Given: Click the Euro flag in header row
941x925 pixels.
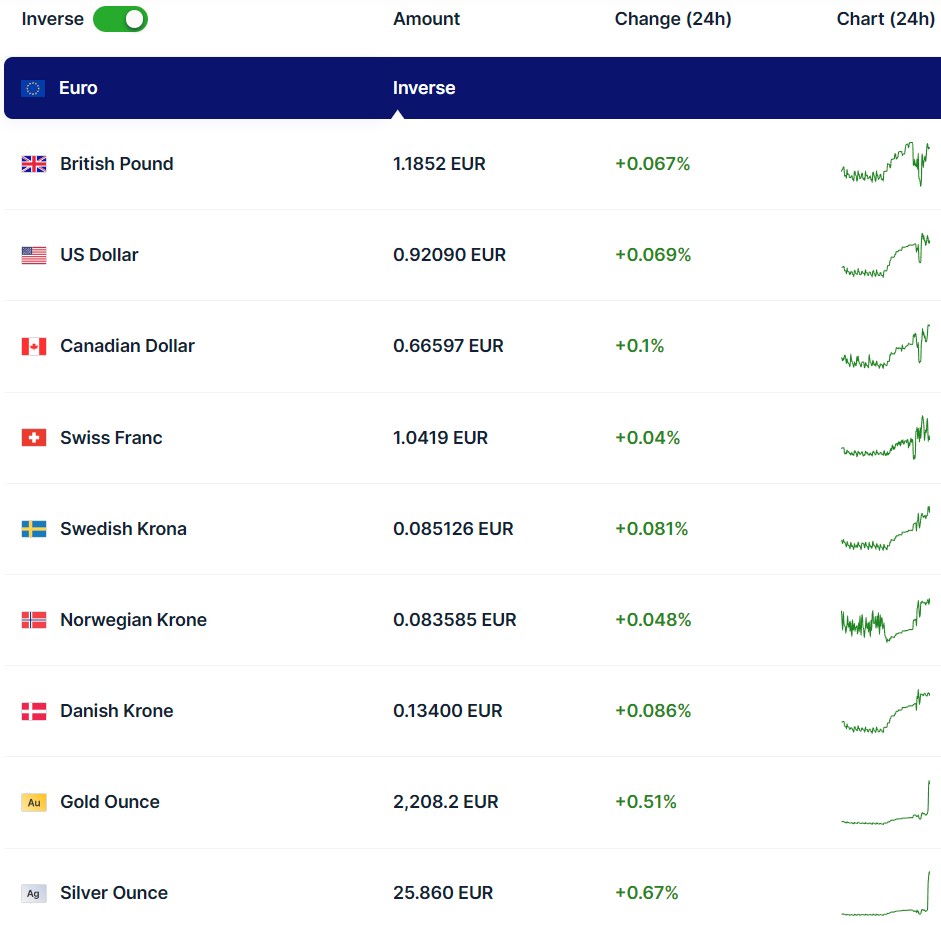Looking at the screenshot, I should 33,88.
